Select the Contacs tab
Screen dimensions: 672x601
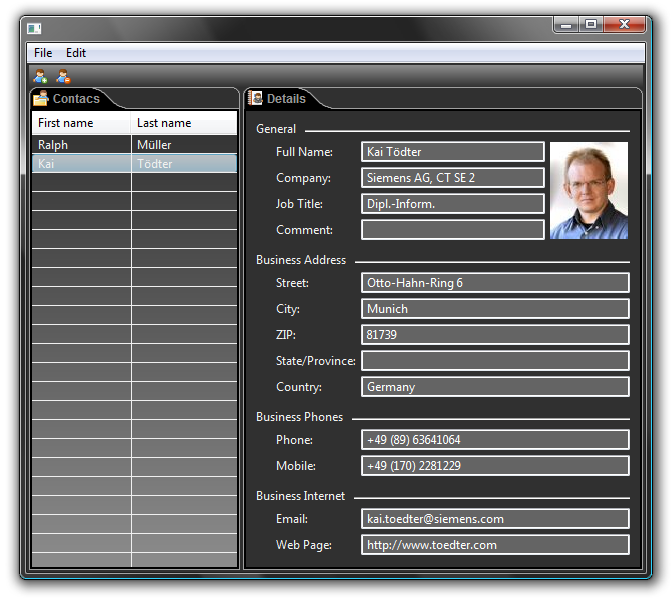(x=76, y=99)
